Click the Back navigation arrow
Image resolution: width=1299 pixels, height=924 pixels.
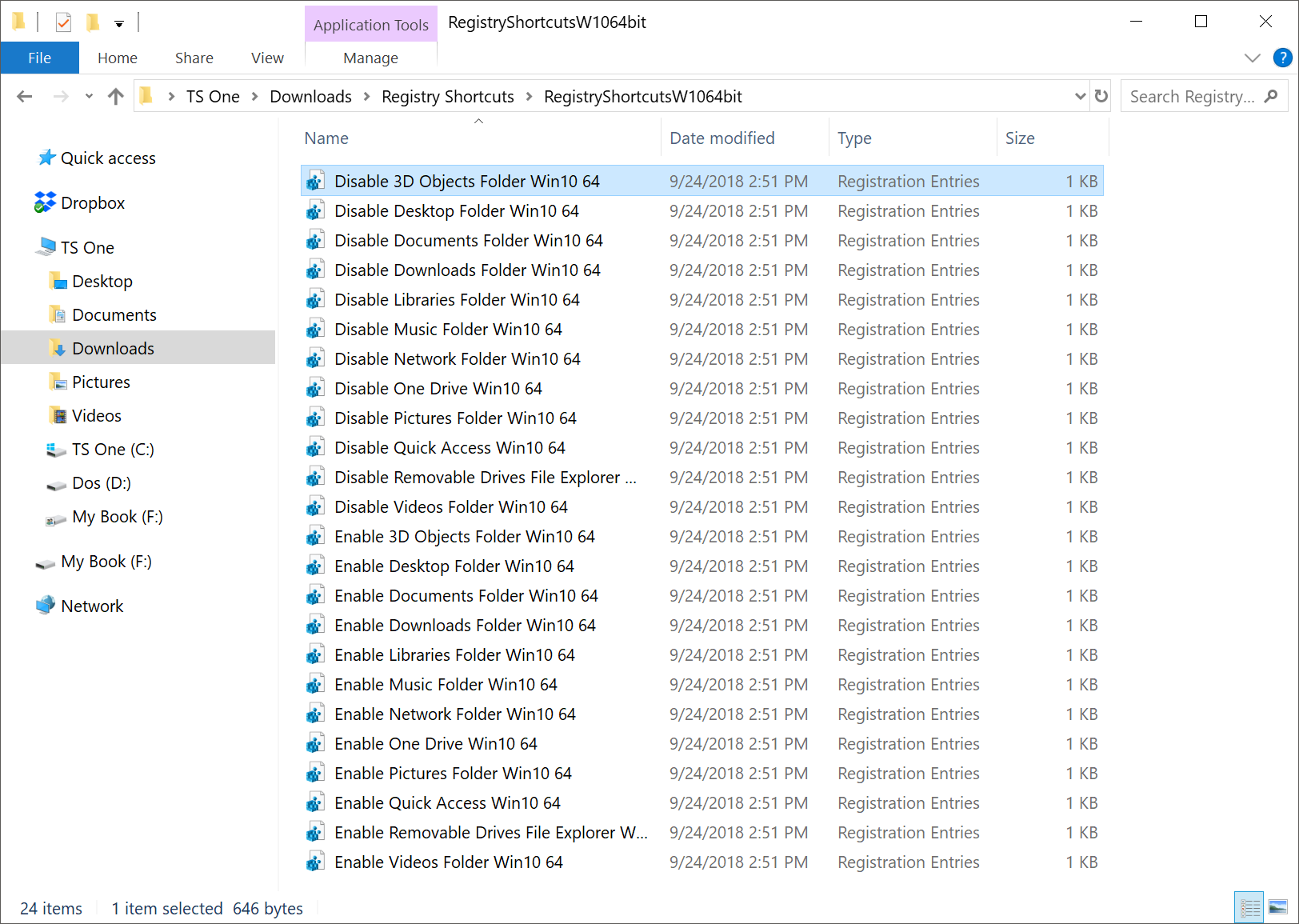point(25,97)
